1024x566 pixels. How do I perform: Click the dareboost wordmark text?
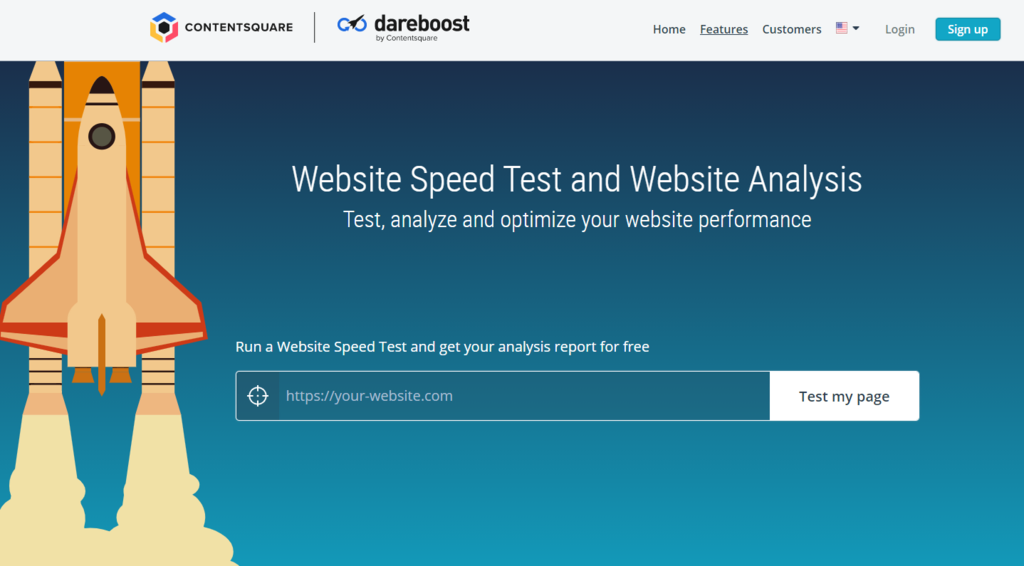[x=422, y=24]
